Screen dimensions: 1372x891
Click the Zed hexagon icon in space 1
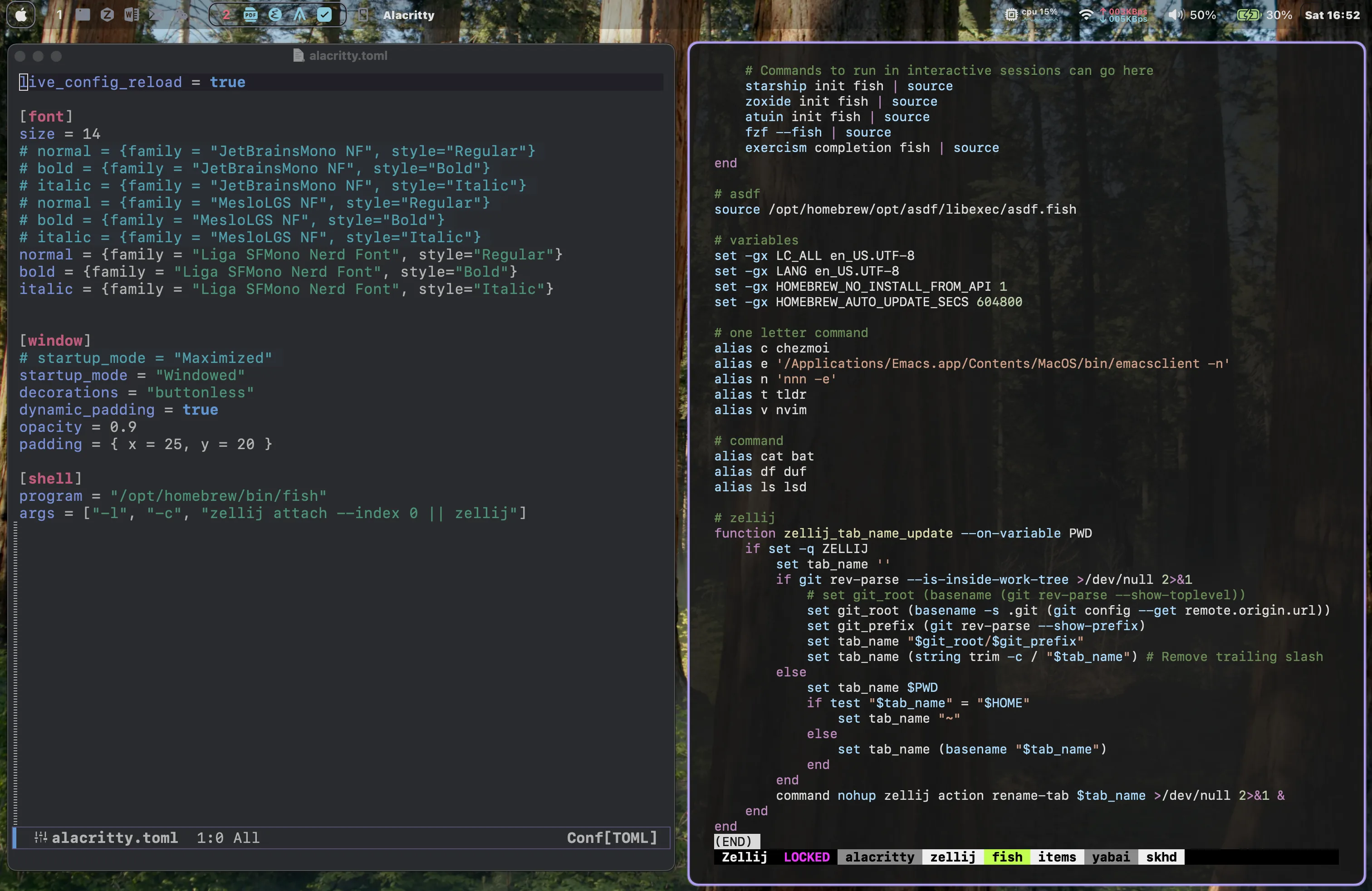point(107,15)
